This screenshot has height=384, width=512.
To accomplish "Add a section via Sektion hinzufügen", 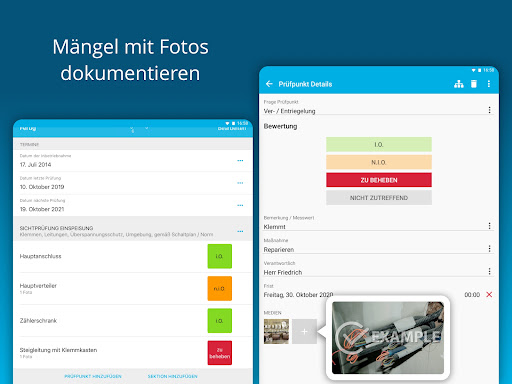I will point(173,376).
